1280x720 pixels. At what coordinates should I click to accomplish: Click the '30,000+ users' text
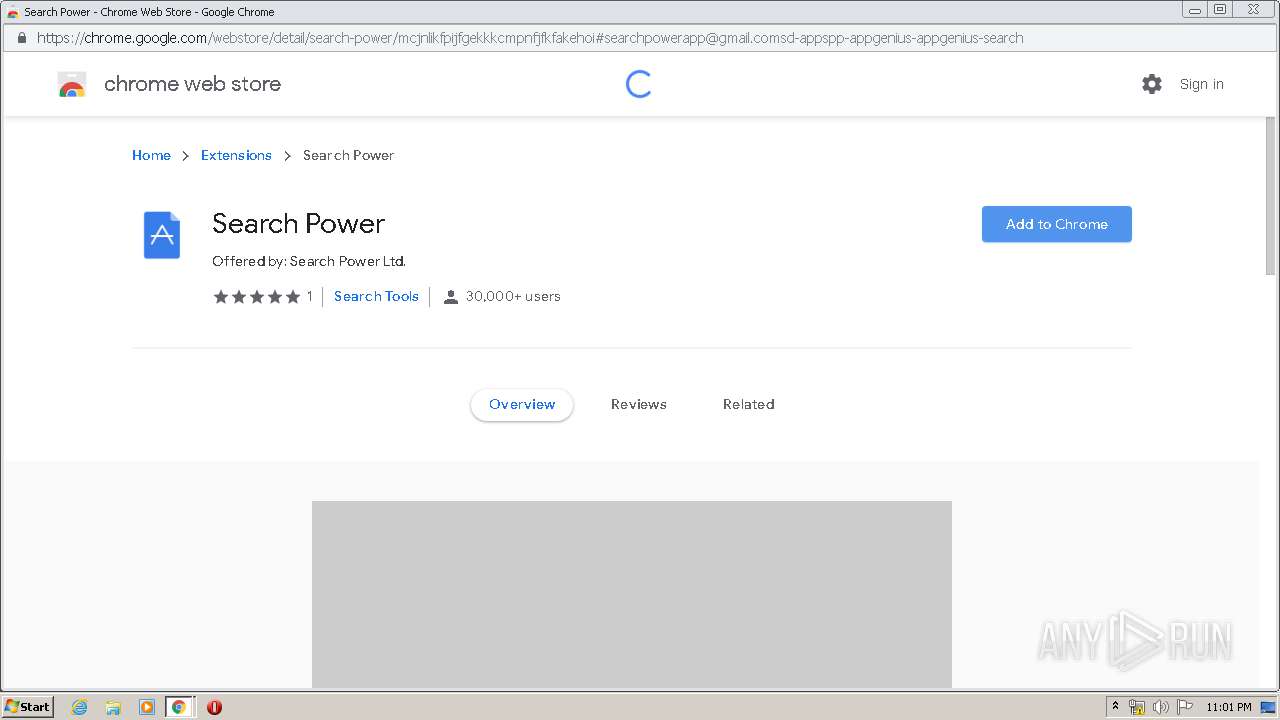tap(513, 296)
